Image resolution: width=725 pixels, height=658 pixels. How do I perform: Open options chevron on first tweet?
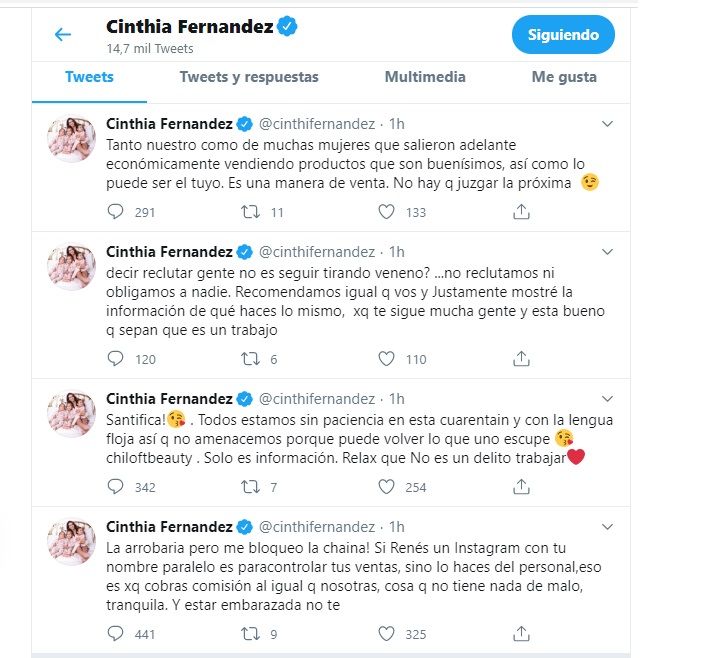pos(607,124)
